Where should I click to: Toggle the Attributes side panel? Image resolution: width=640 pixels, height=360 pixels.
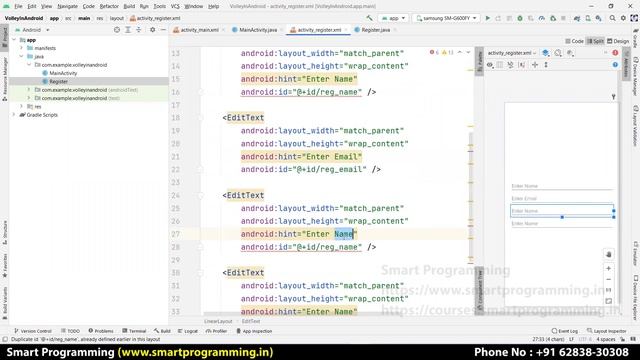tap(626, 65)
